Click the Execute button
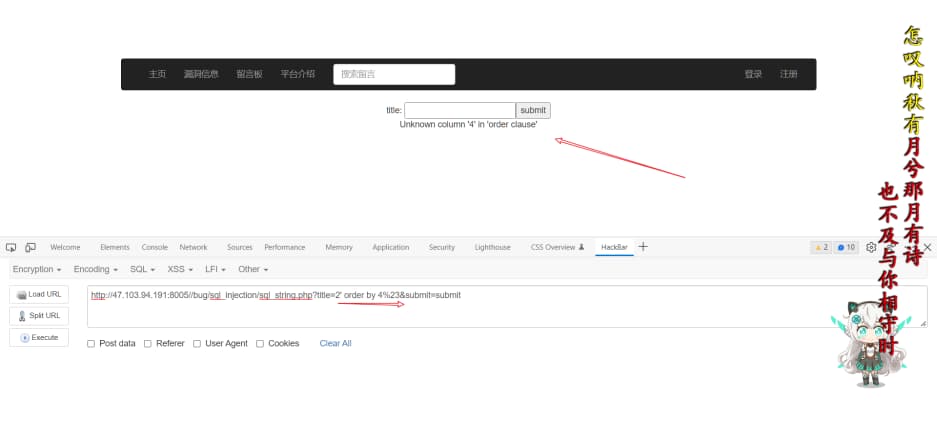The height and width of the screenshot is (440, 937). [x=39, y=338]
